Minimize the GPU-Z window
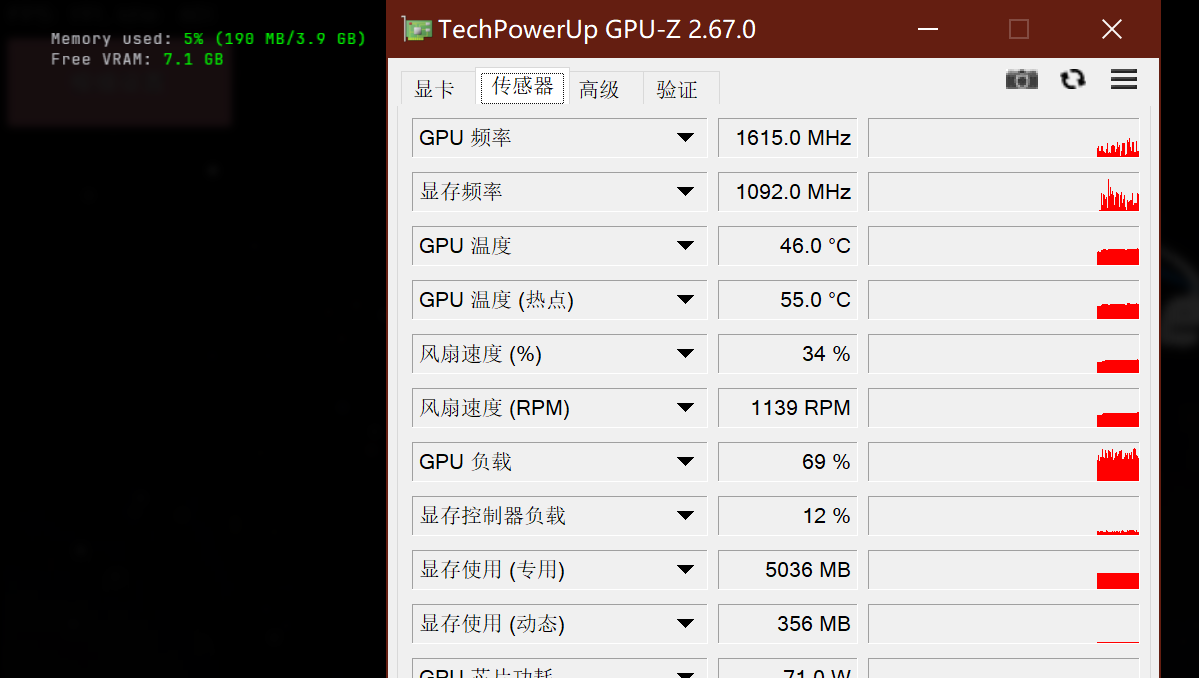This screenshot has width=1199, height=678. pyautogui.click(x=928, y=29)
